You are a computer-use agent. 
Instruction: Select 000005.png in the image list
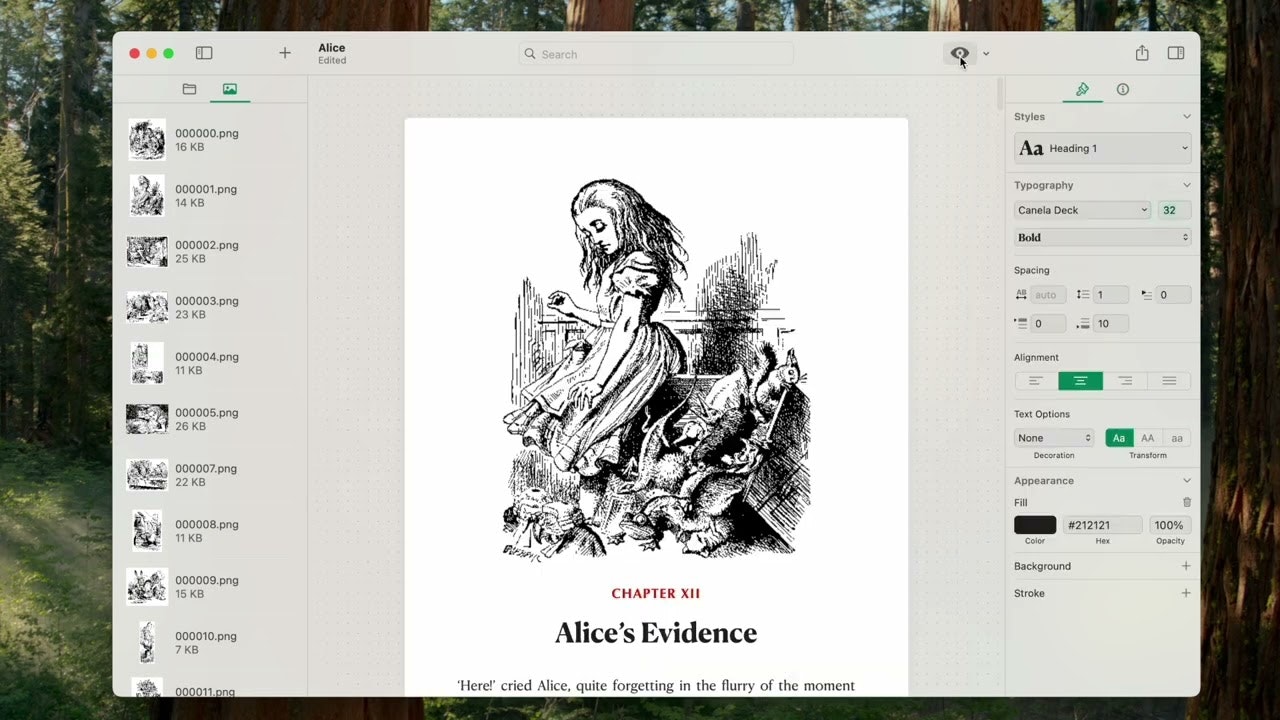pyautogui.click(x=210, y=420)
